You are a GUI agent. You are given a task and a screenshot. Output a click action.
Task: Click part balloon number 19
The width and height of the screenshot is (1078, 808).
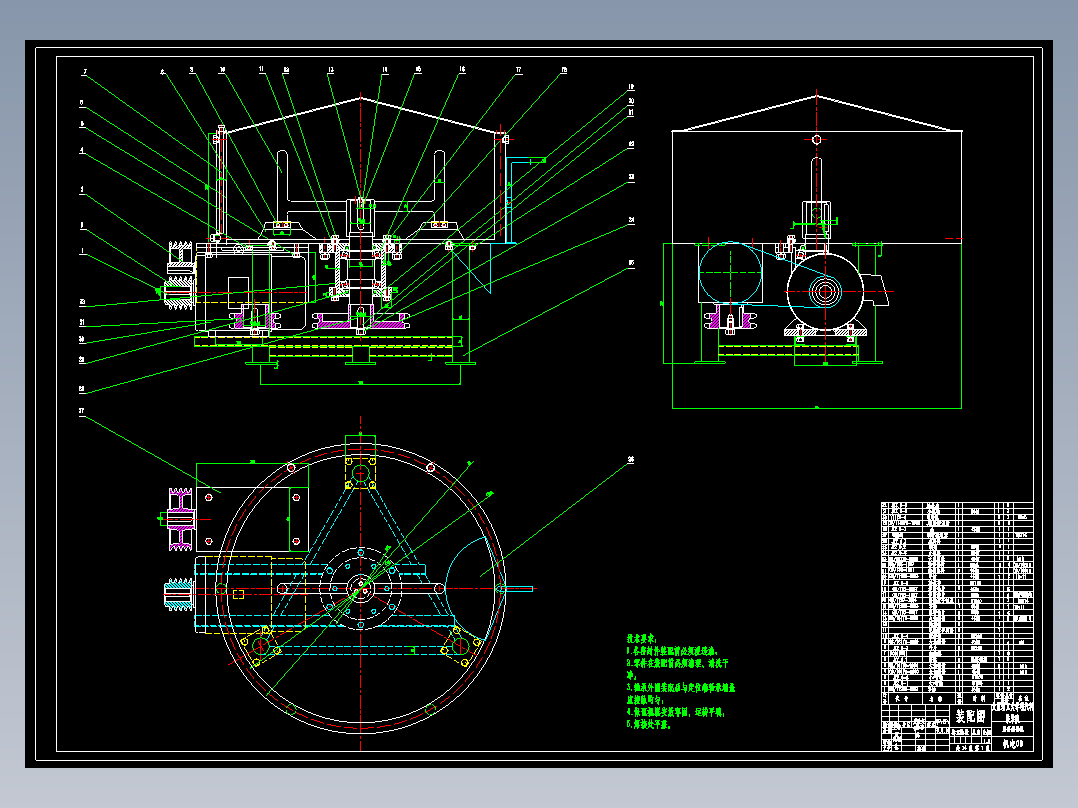(x=630, y=87)
